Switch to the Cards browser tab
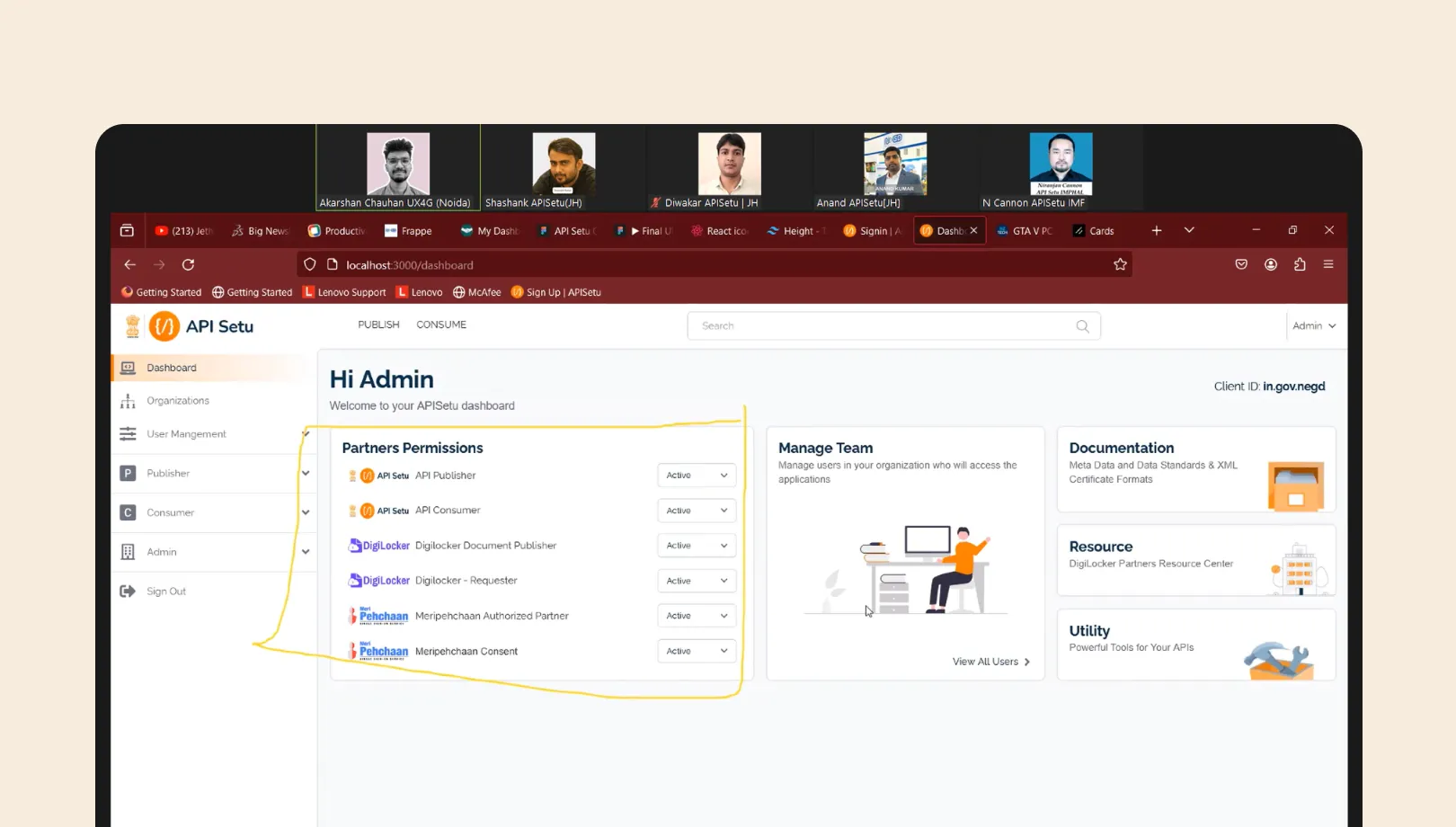This screenshot has width=1456, height=827. [x=1094, y=231]
